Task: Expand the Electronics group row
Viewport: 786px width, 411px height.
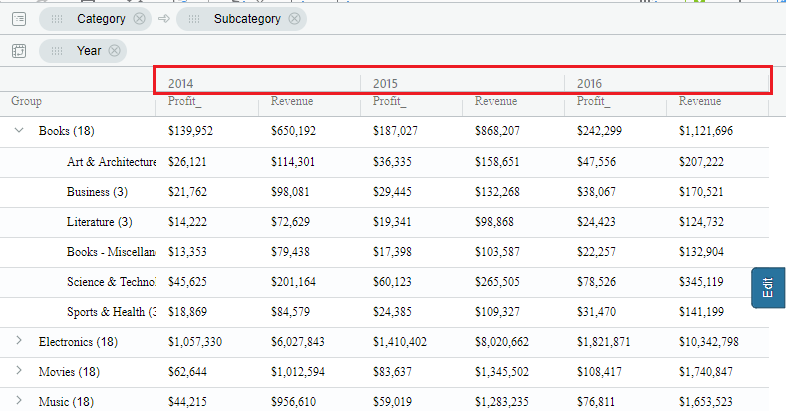Action: [19, 340]
